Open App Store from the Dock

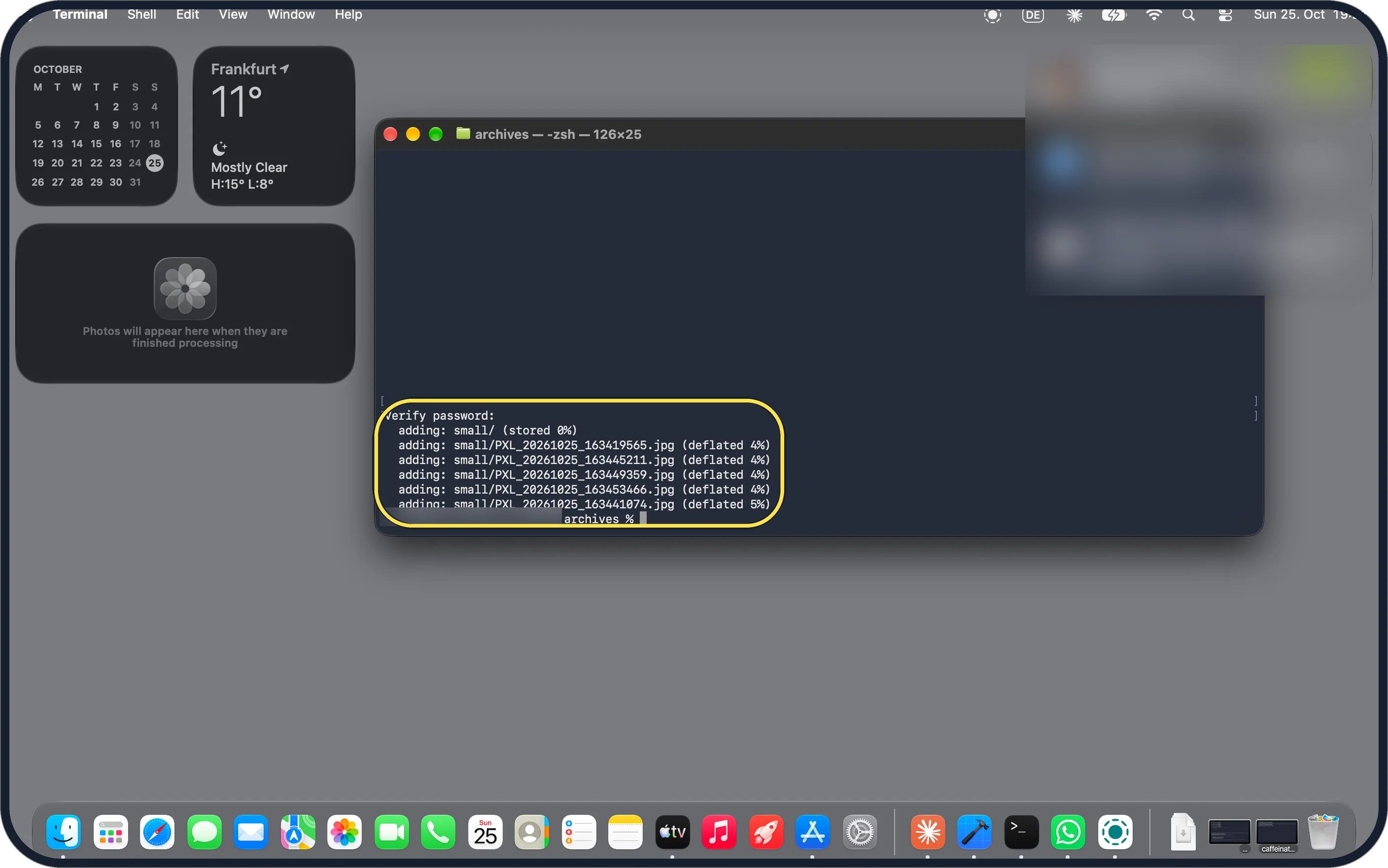(813, 832)
